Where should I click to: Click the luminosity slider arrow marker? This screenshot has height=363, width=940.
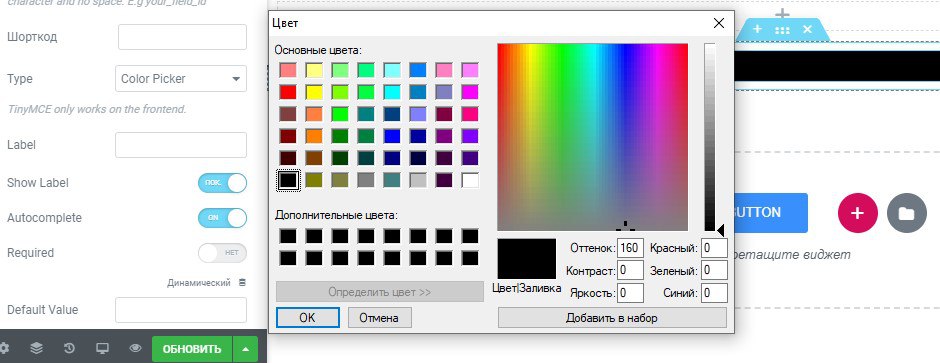tap(721, 231)
